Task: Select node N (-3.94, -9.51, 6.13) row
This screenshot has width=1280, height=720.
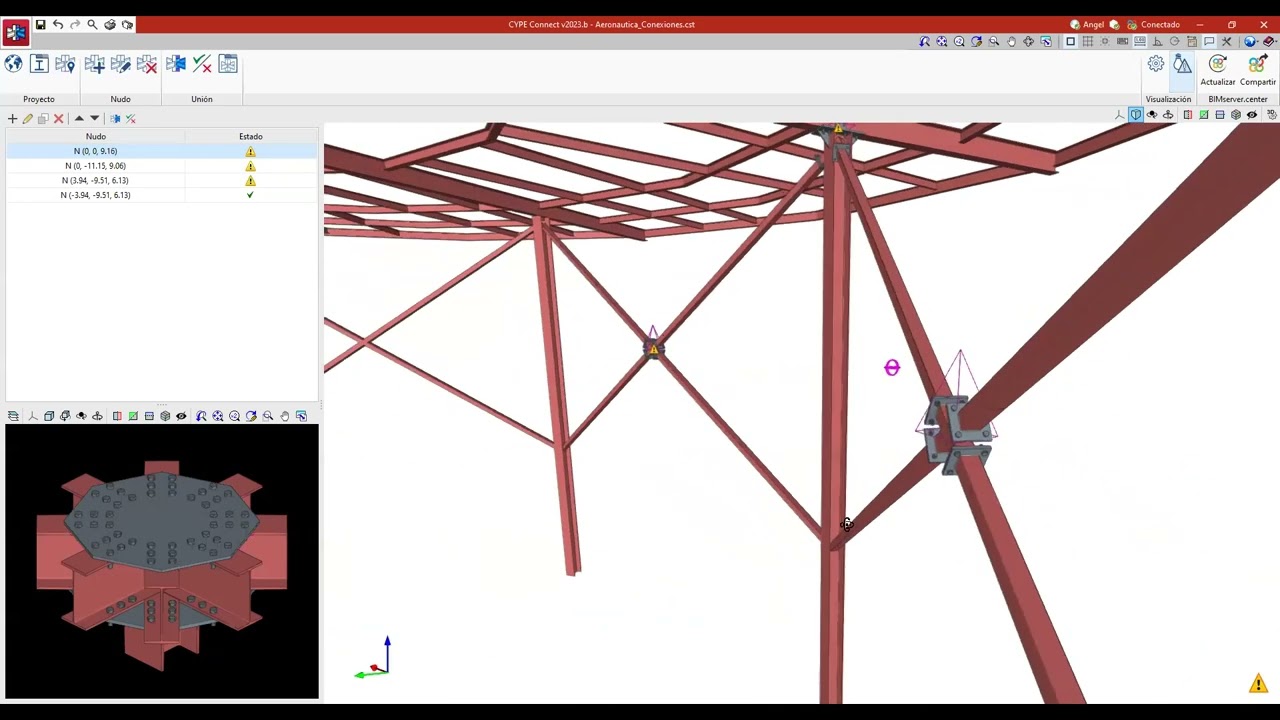Action: click(161, 195)
